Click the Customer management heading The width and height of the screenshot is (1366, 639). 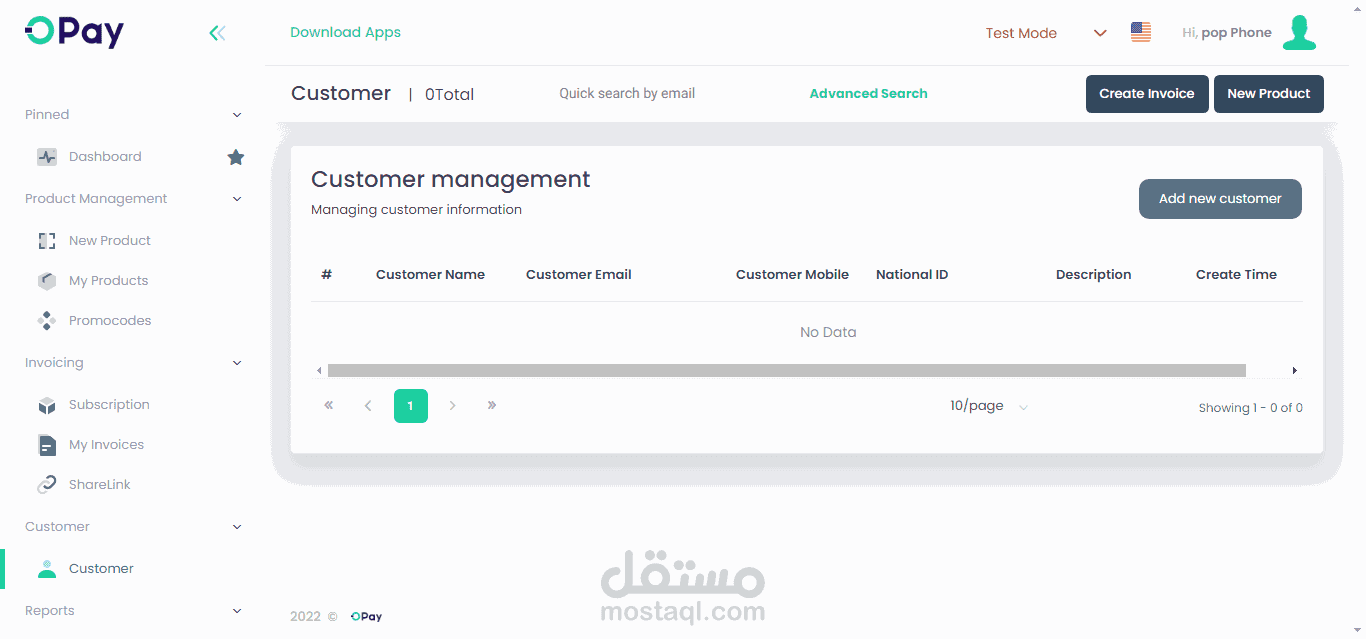[x=451, y=180]
